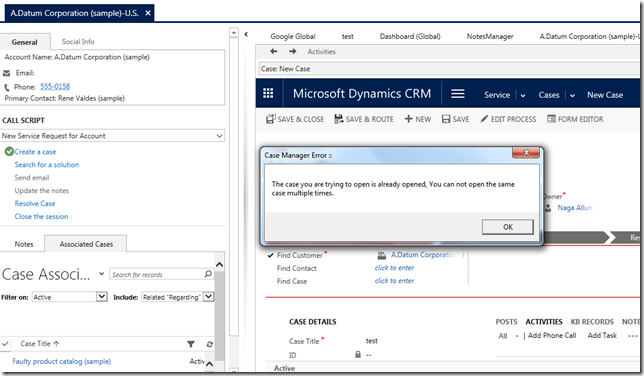The height and width of the screenshot is (376, 644).
Task: Close the A.Datum Corporation session tab
Action: (x=148, y=13)
